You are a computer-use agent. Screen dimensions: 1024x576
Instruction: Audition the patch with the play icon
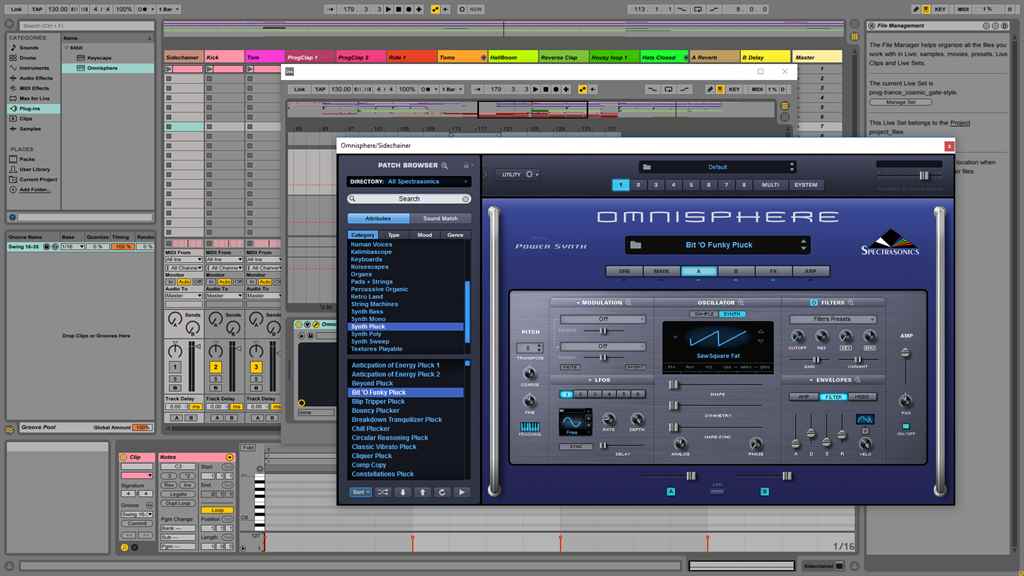[x=461, y=492]
